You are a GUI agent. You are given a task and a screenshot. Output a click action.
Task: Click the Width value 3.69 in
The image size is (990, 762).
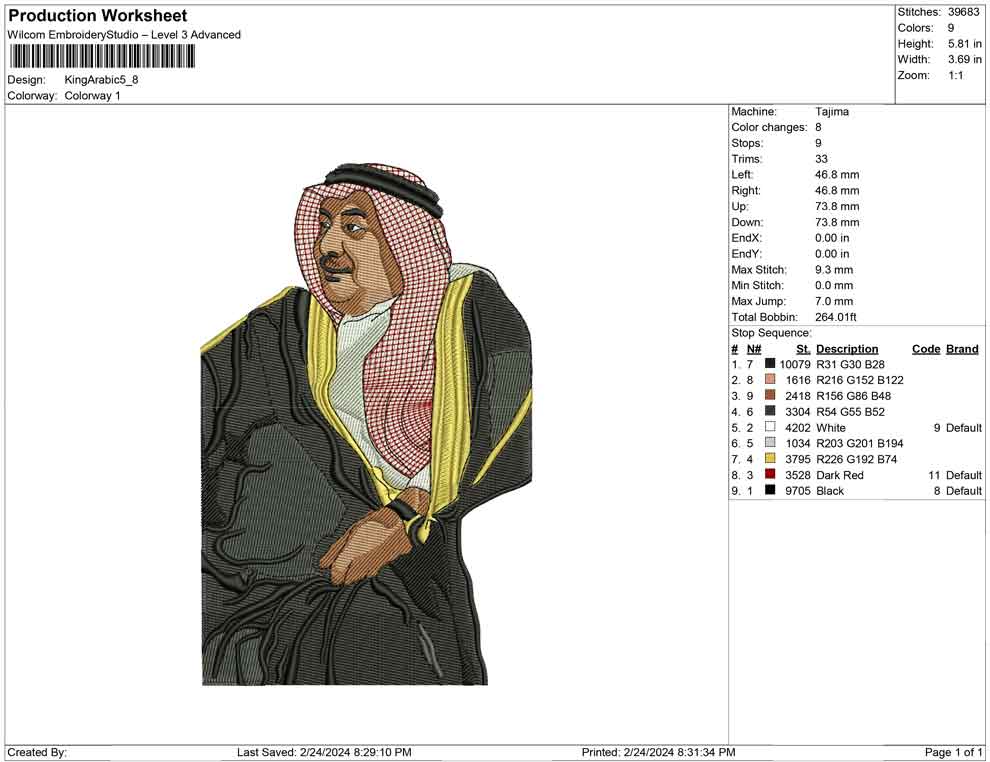(965, 59)
